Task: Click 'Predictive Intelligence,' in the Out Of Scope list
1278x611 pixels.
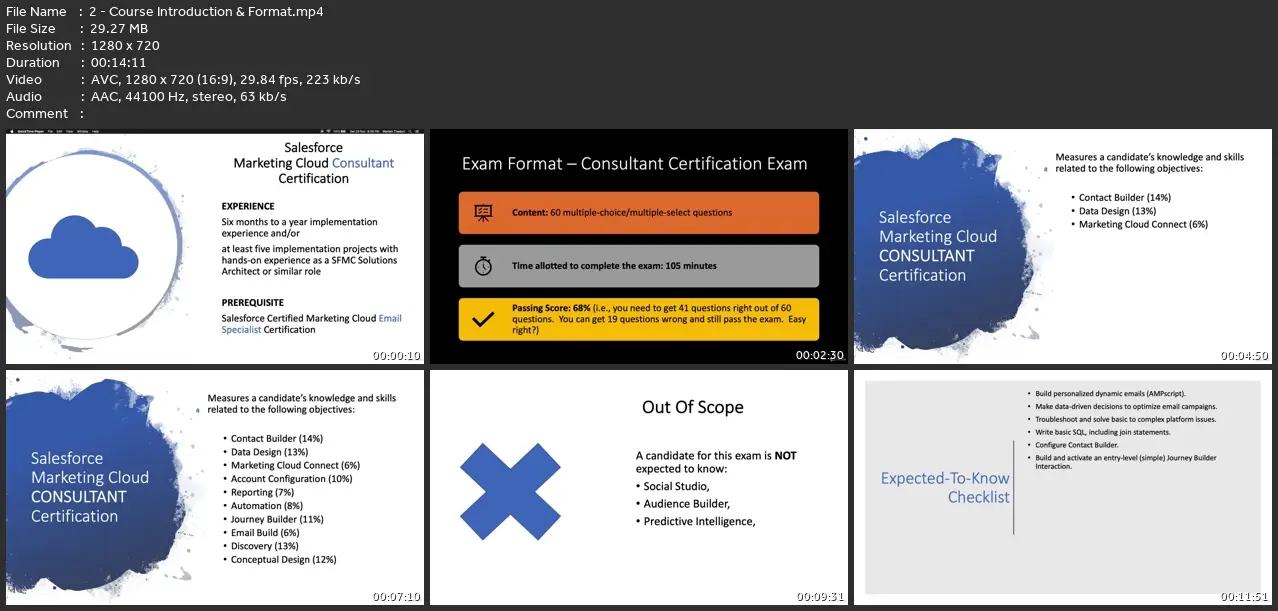Action: tap(699, 521)
